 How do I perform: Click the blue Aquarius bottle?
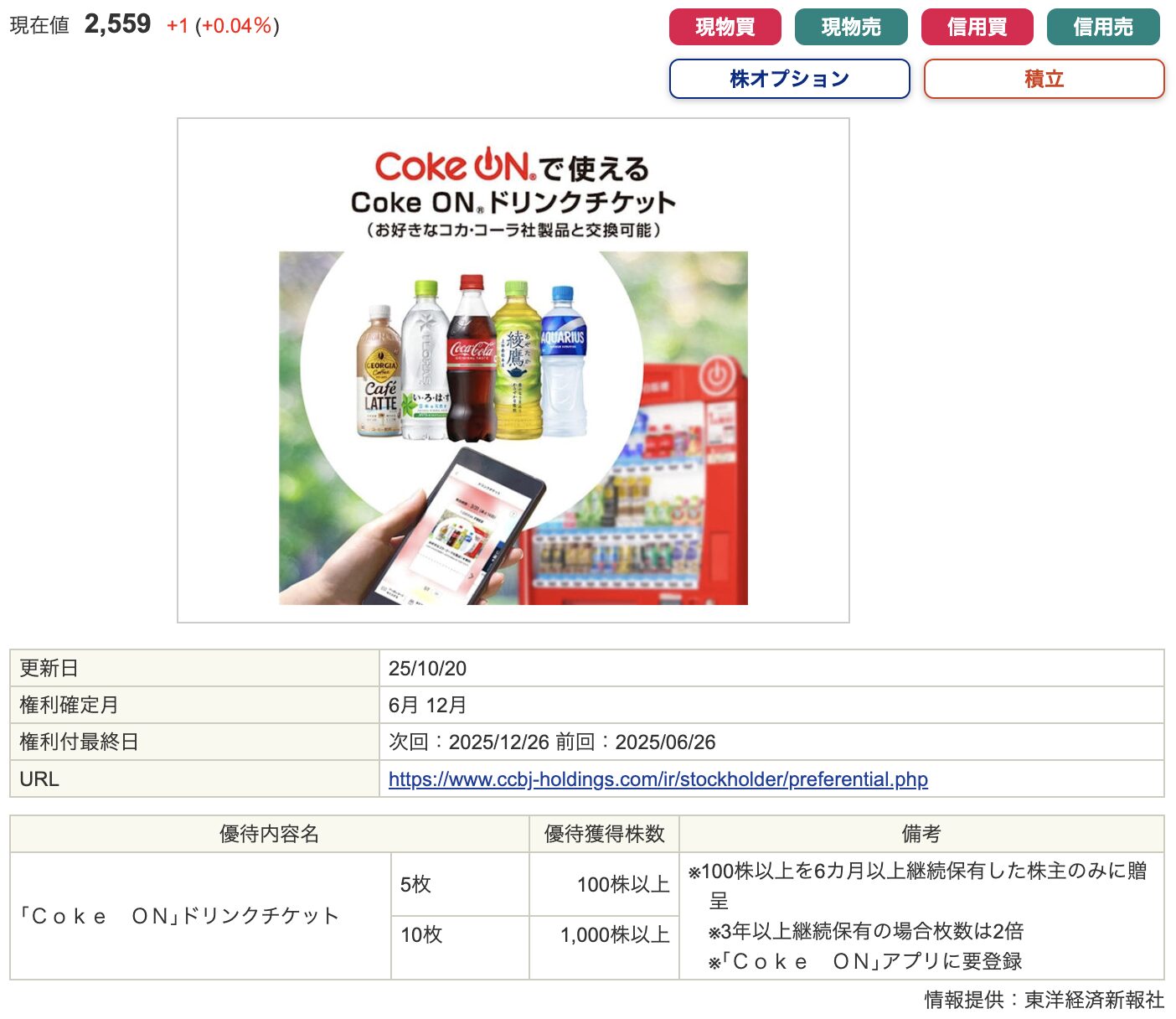click(x=563, y=362)
